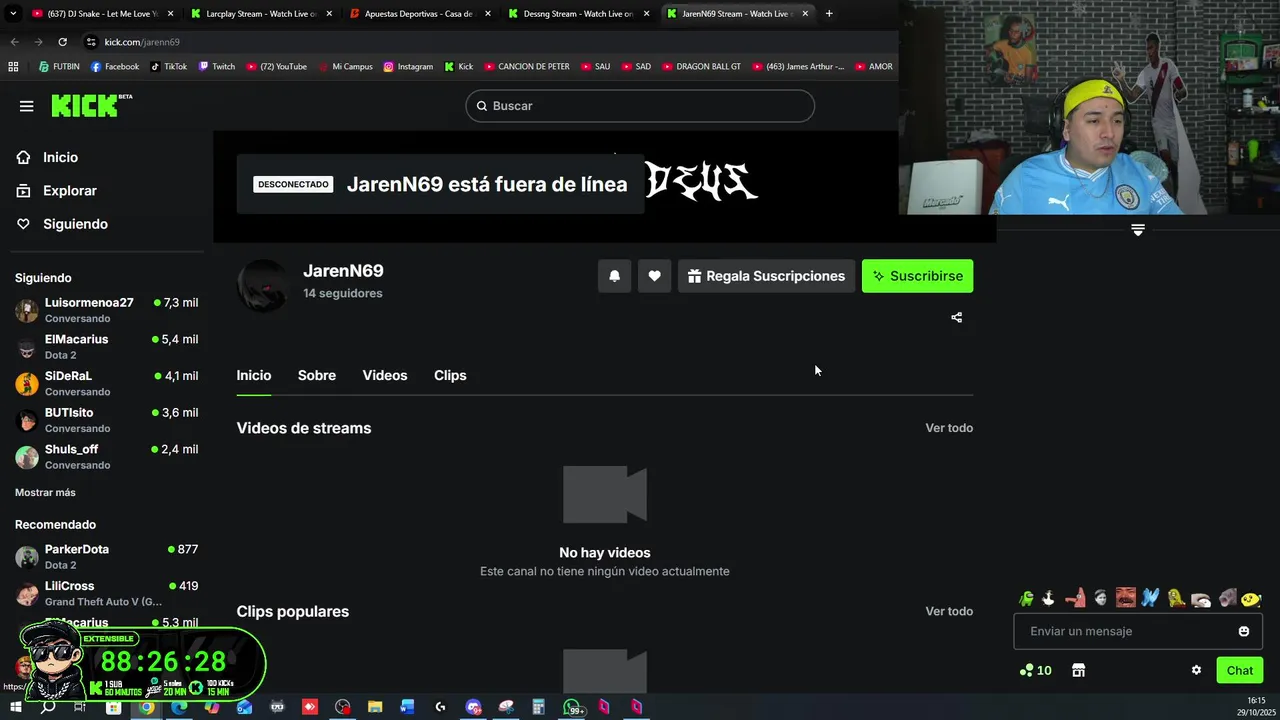Image resolution: width=1280 pixels, height=720 pixels.
Task: Select the Inicio channel tab
Action: pyautogui.click(x=254, y=375)
